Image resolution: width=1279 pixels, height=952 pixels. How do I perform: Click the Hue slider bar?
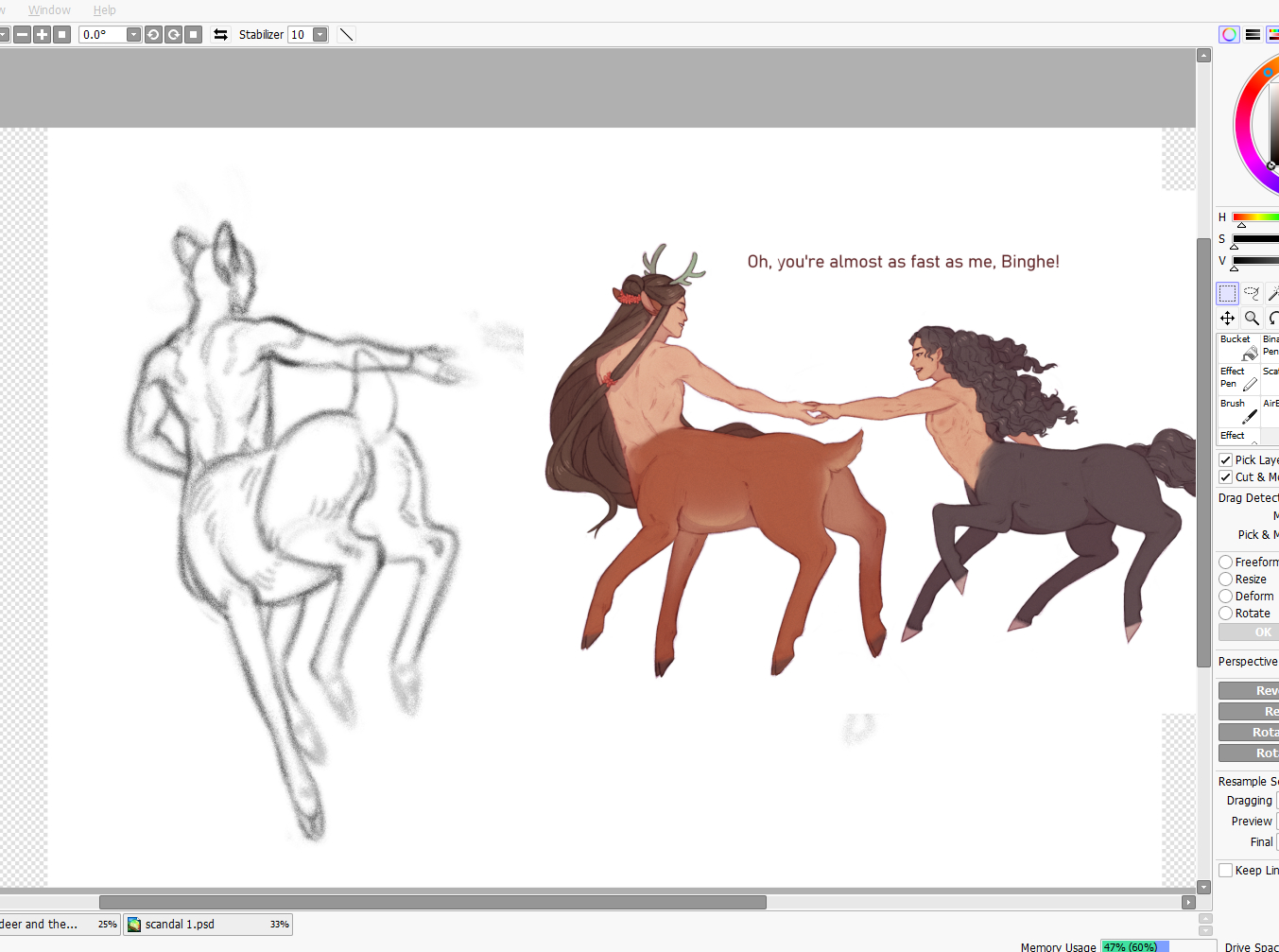pyautogui.click(x=1255, y=217)
